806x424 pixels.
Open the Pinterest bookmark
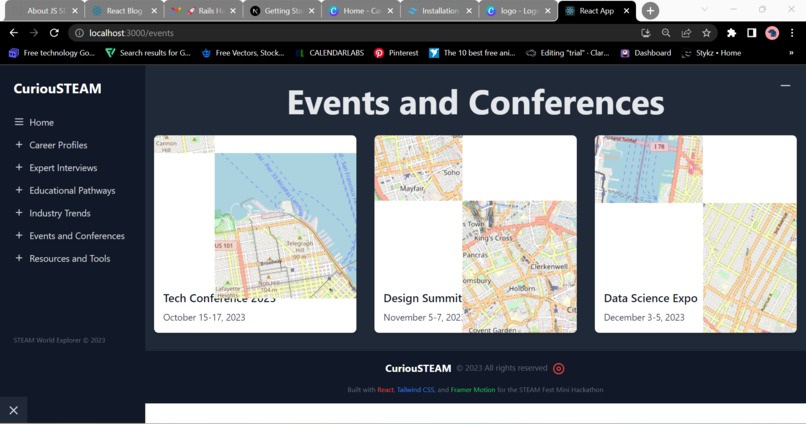(396, 53)
